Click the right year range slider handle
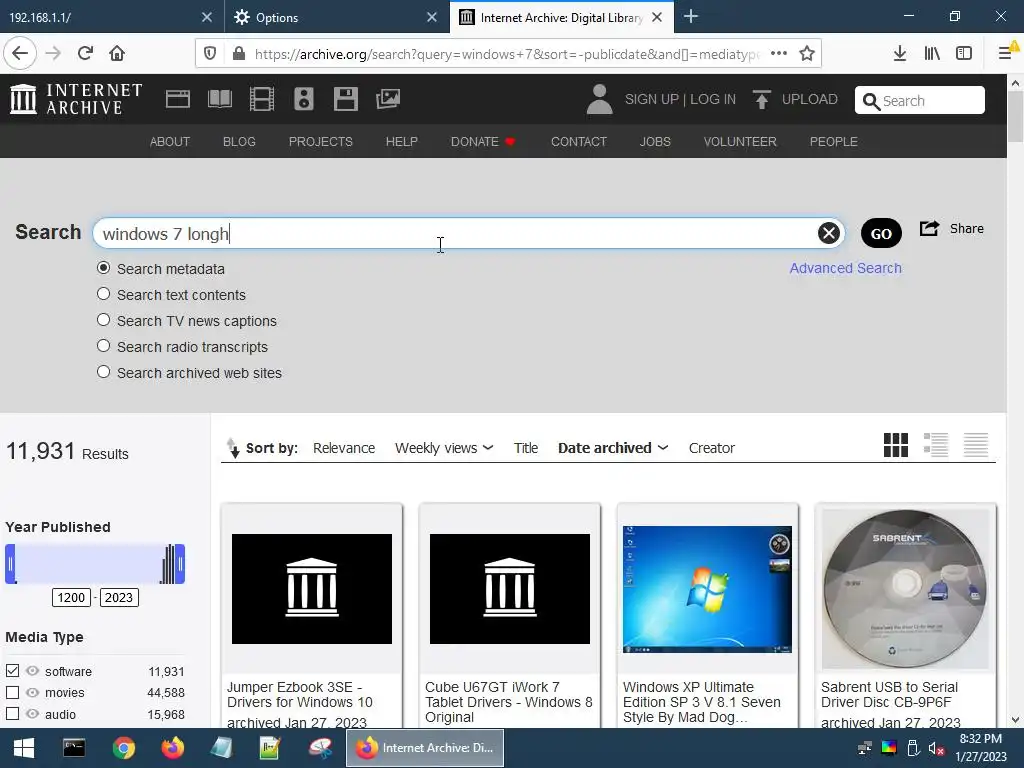This screenshot has width=1024, height=768. pyautogui.click(x=180, y=564)
